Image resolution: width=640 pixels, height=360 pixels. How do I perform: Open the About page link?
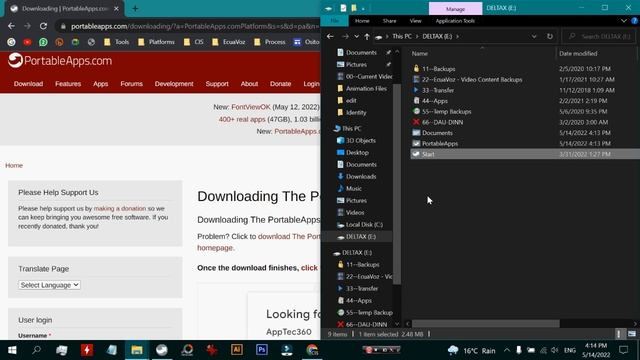click(249, 84)
